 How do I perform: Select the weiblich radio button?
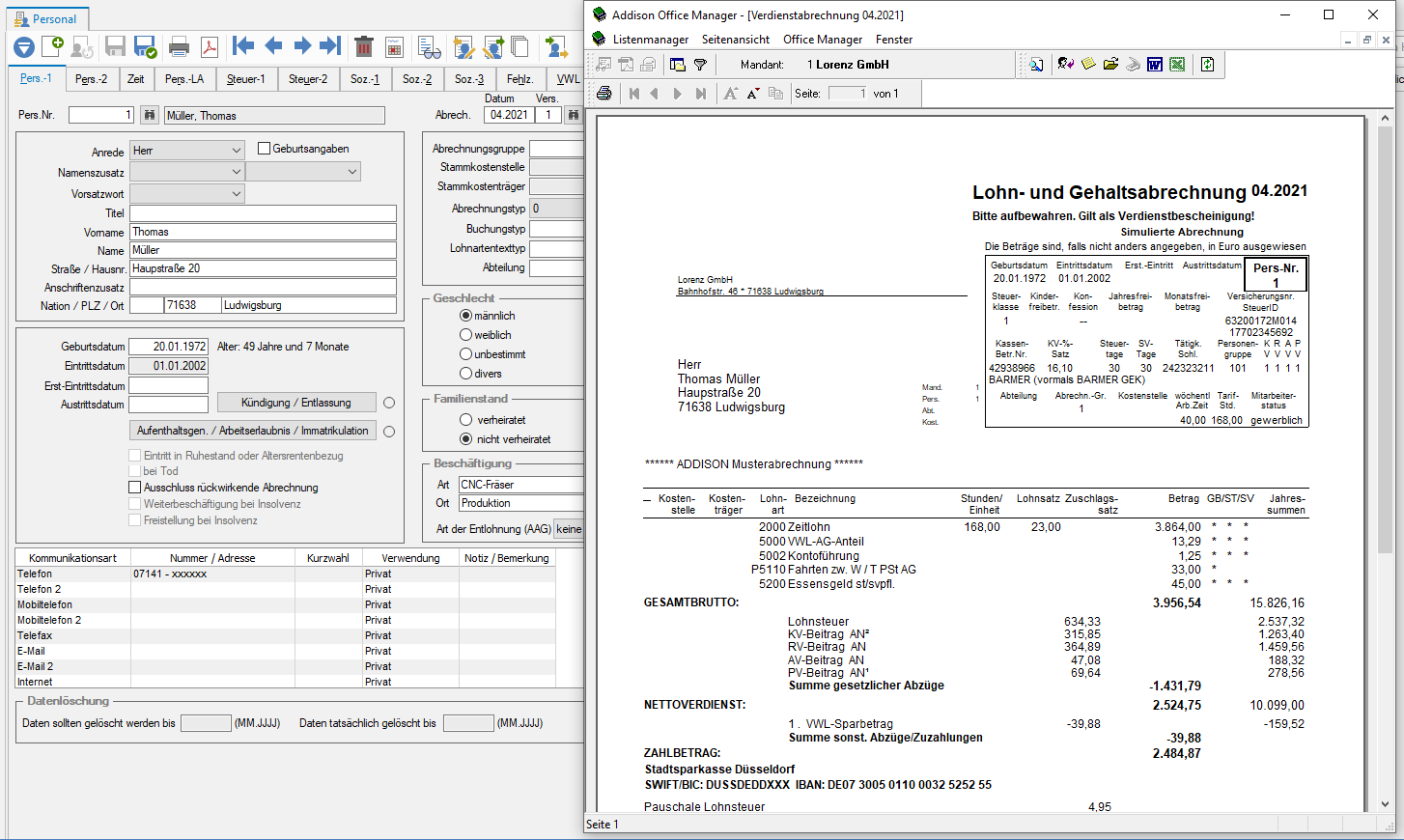[x=466, y=335]
